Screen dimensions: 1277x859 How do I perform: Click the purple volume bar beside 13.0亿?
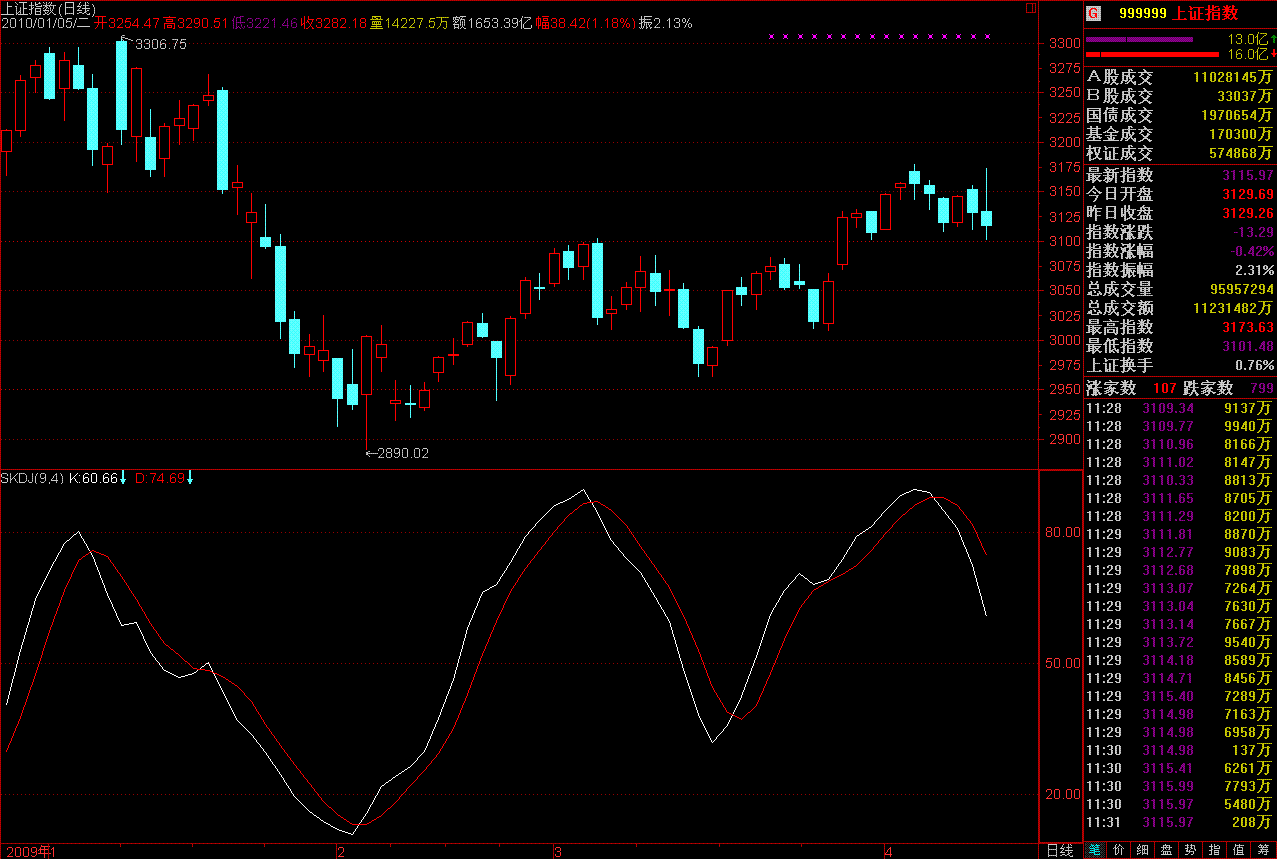coord(1139,40)
